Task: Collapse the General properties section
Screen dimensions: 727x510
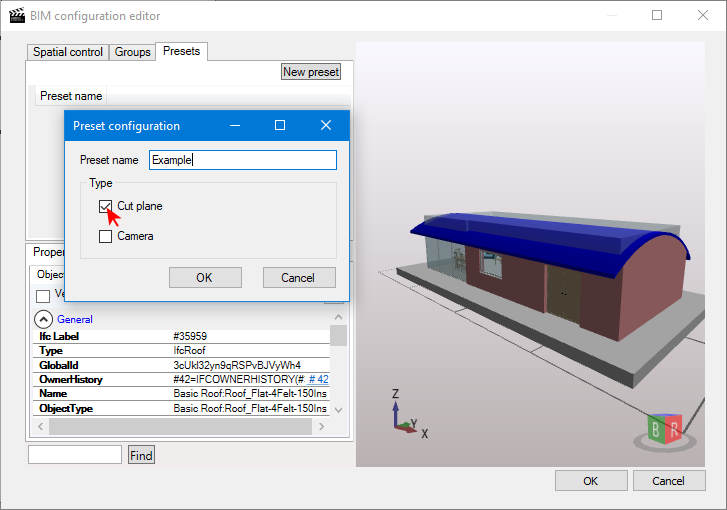Action: pos(44,320)
